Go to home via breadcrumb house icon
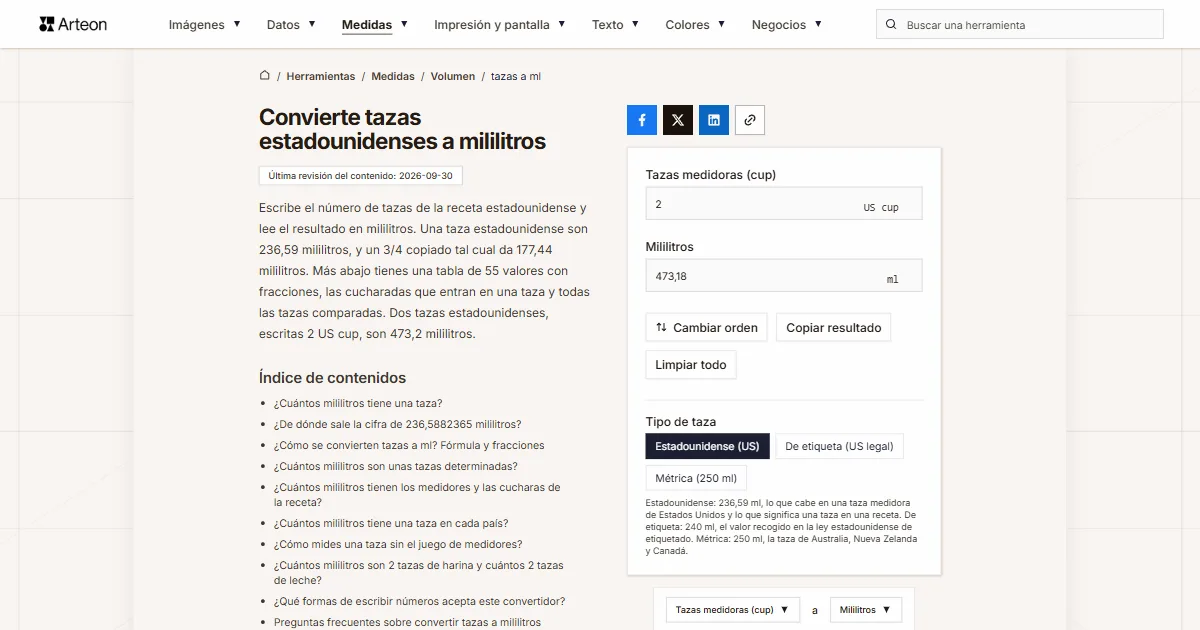The height and width of the screenshot is (630, 1200). pos(265,75)
